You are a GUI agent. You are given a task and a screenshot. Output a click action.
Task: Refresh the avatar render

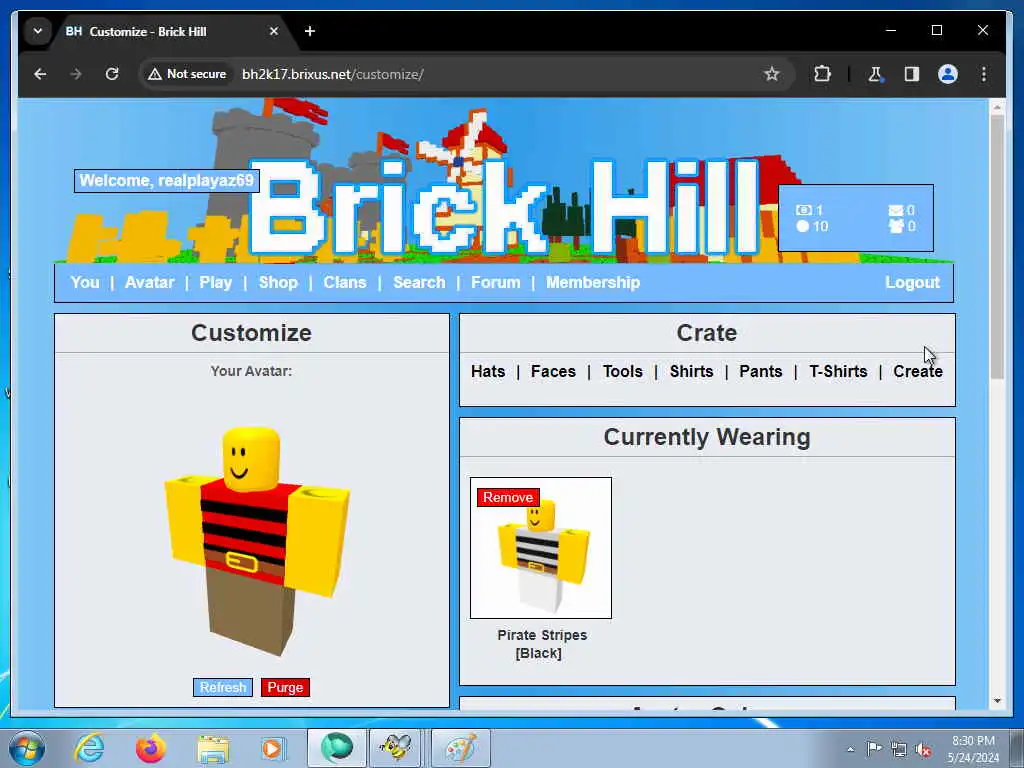point(223,687)
